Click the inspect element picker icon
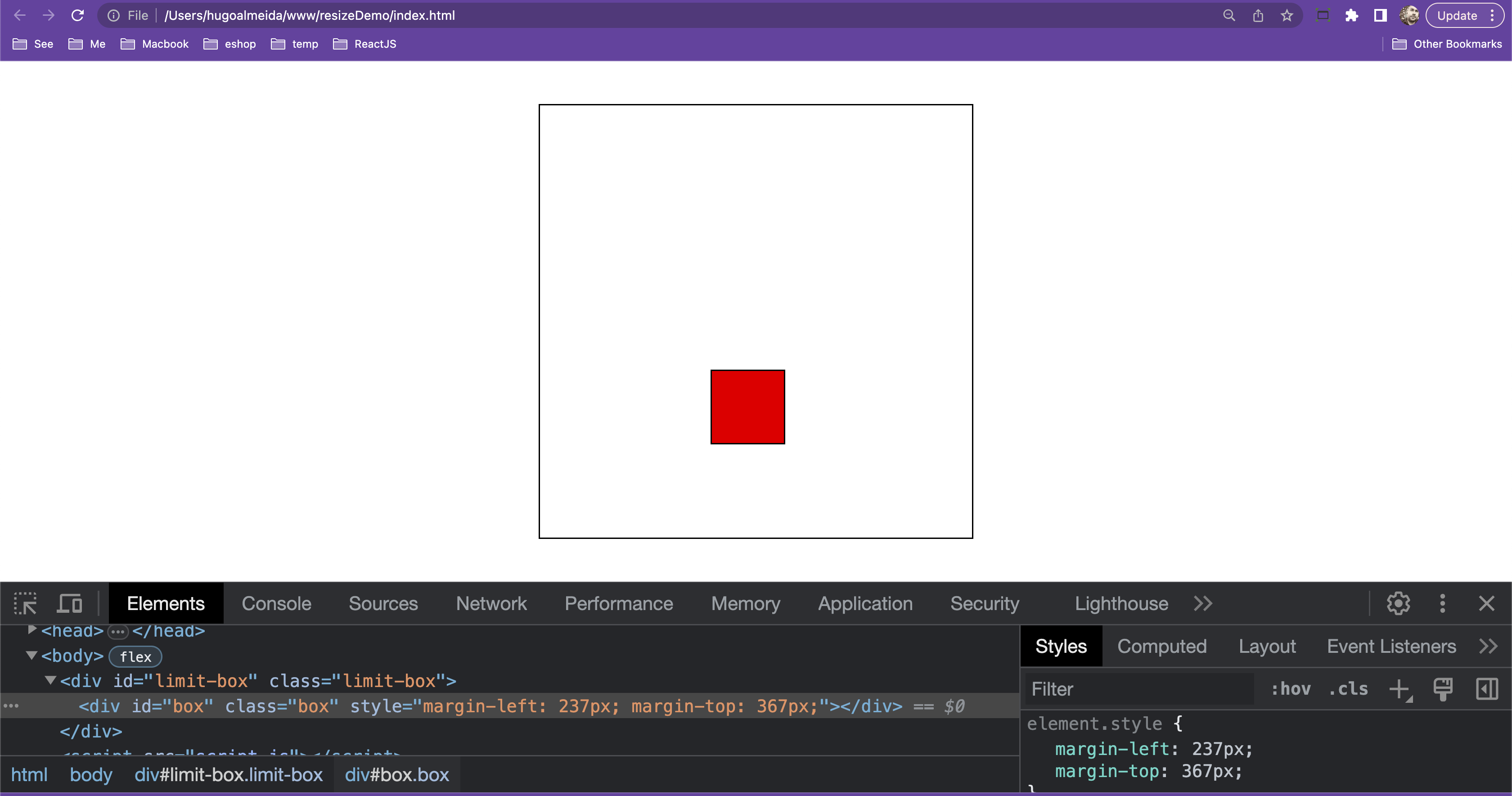This screenshot has width=1512, height=796. point(25,603)
